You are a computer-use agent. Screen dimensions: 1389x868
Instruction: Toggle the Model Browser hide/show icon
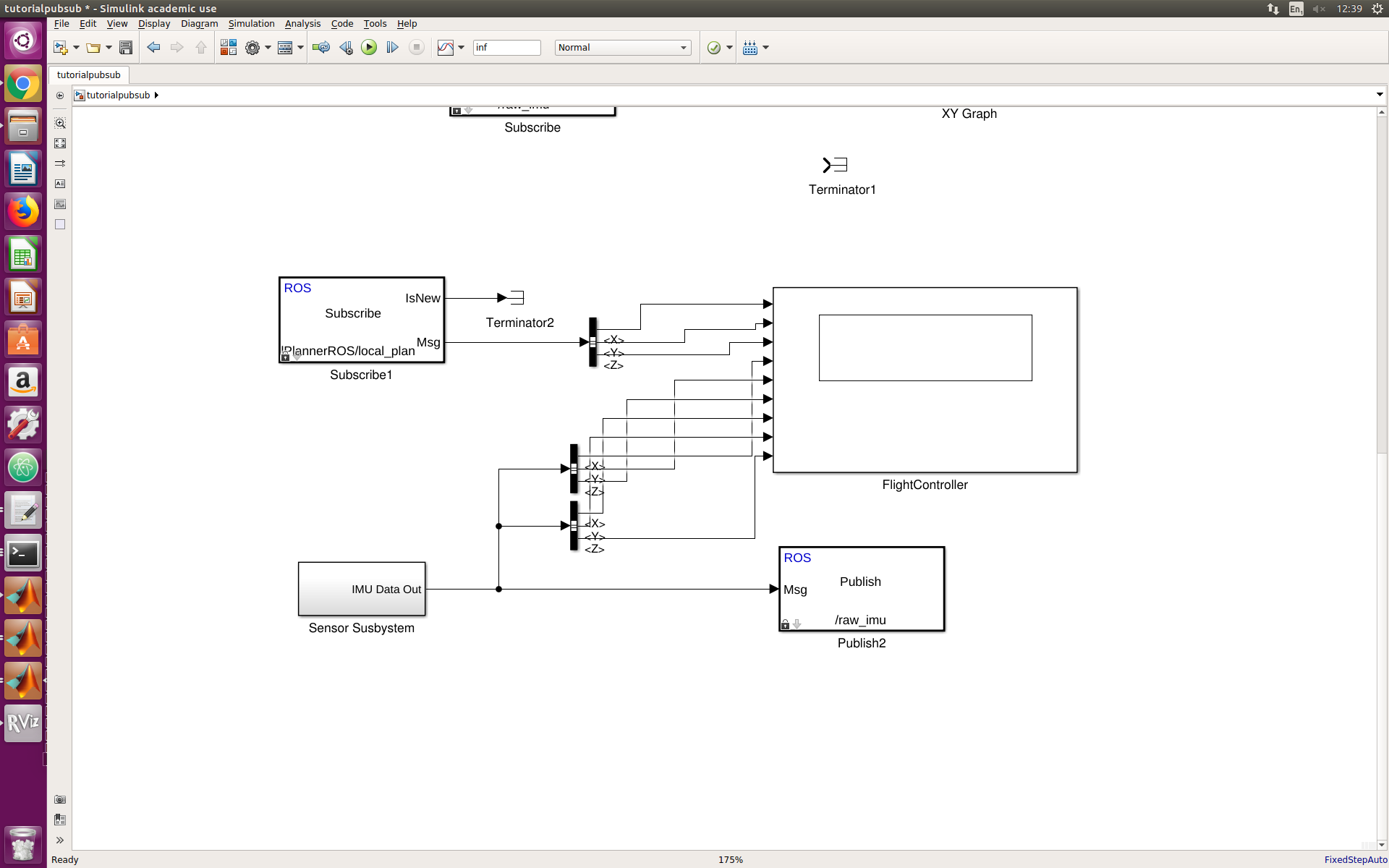pyautogui.click(x=60, y=95)
